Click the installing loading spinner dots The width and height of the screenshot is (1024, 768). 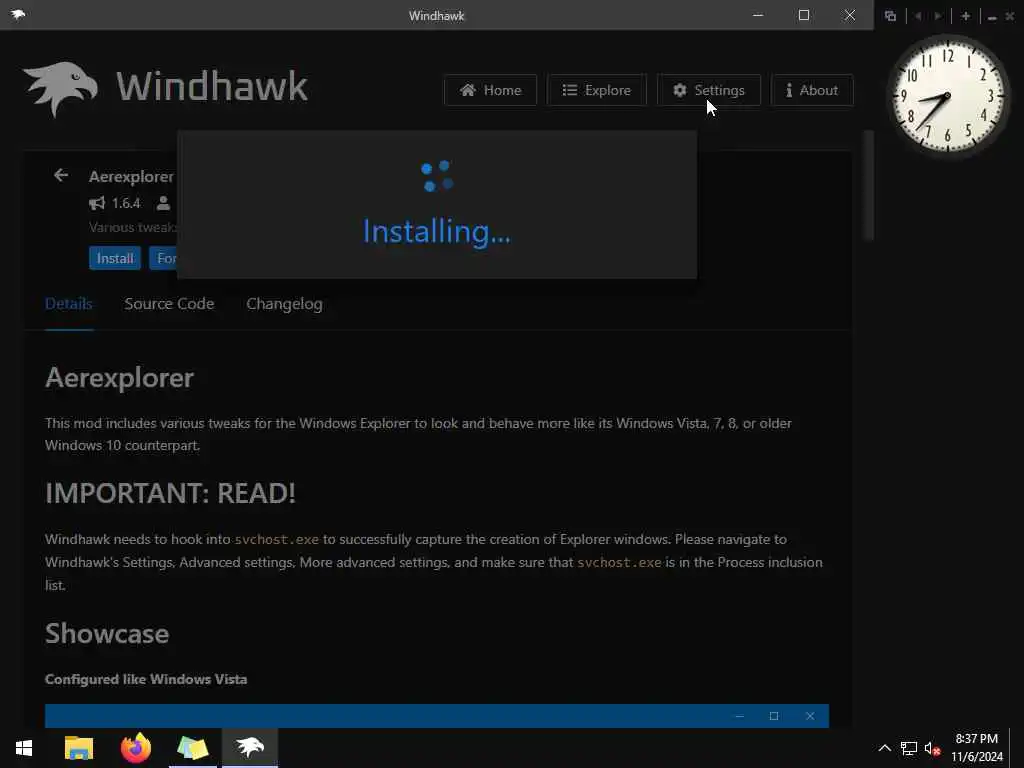click(437, 176)
